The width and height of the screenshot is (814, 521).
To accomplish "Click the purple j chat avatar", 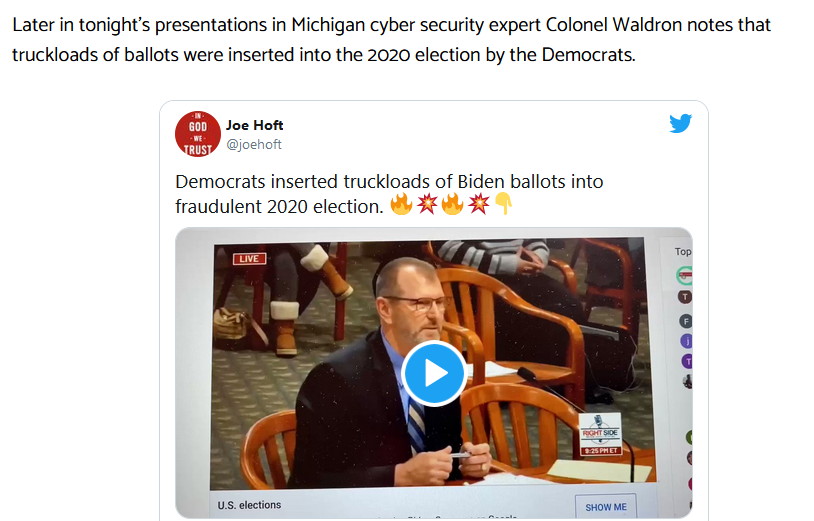I will click(x=686, y=341).
